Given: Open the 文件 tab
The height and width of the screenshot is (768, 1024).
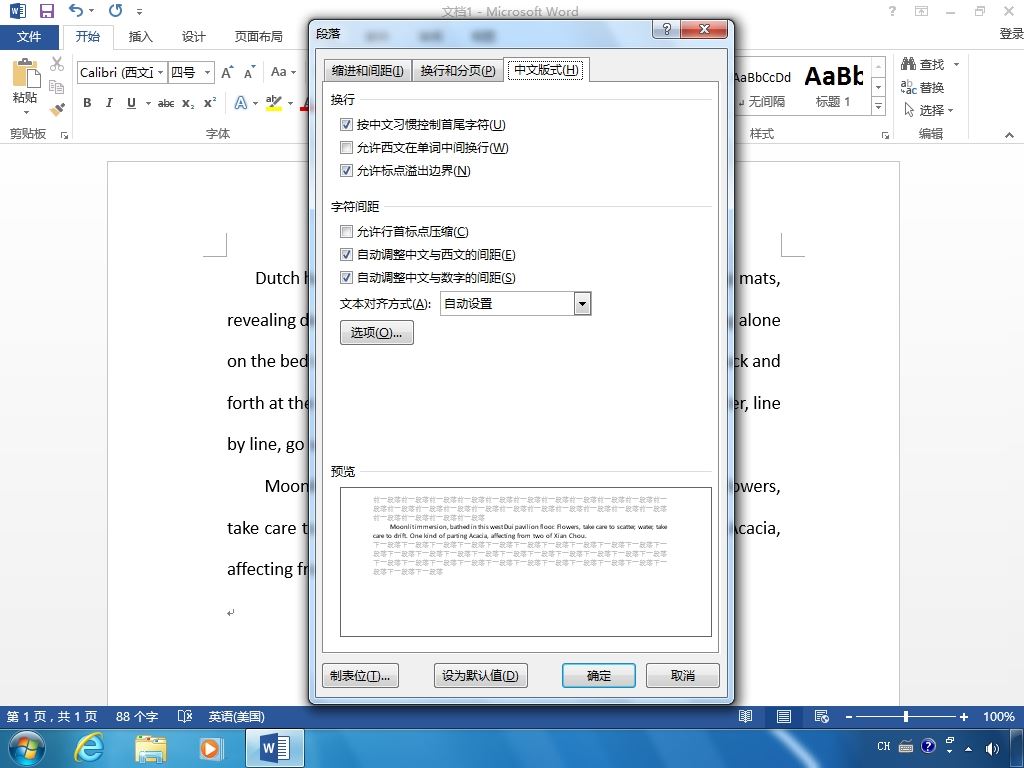Looking at the screenshot, I should click(29, 37).
